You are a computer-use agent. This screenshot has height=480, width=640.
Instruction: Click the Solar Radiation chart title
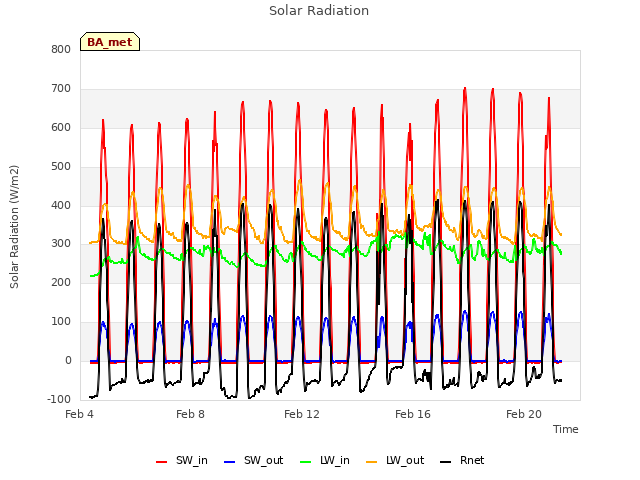pos(319,11)
